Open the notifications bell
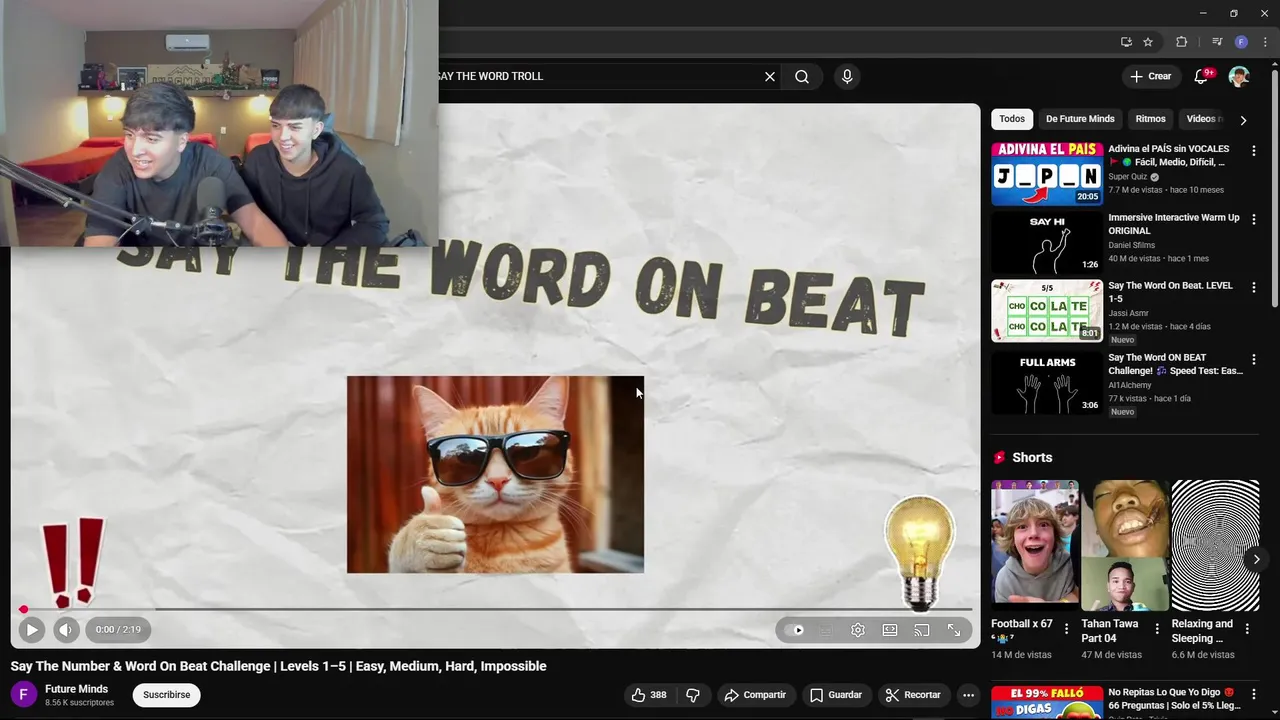The width and height of the screenshot is (1280, 720). pos(1203,76)
